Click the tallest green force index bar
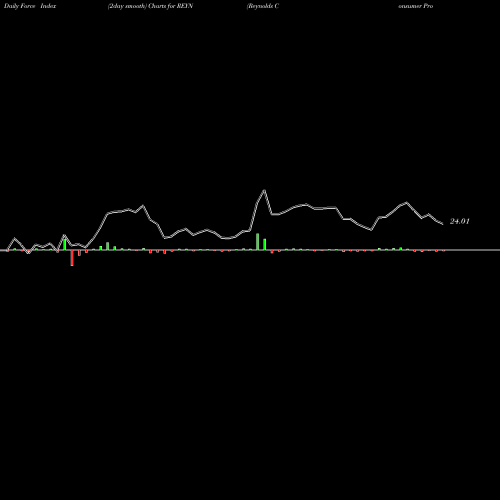The image size is (500, 500). coord(257,242)
